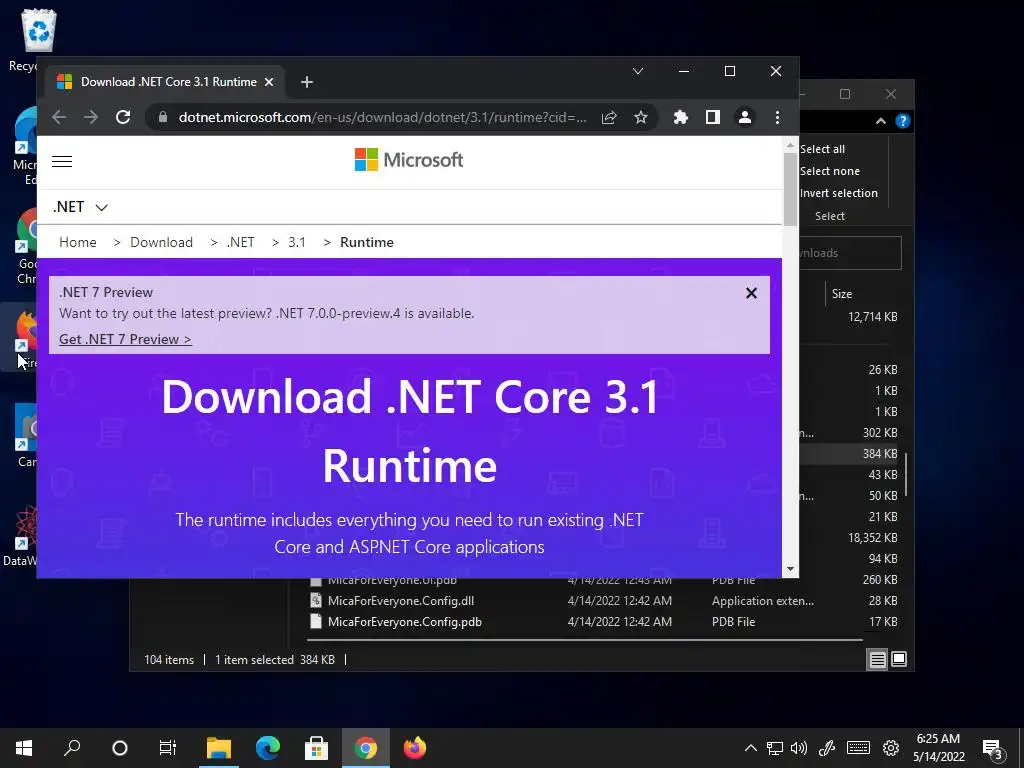Sort by Size column in File Explorer

842,294
